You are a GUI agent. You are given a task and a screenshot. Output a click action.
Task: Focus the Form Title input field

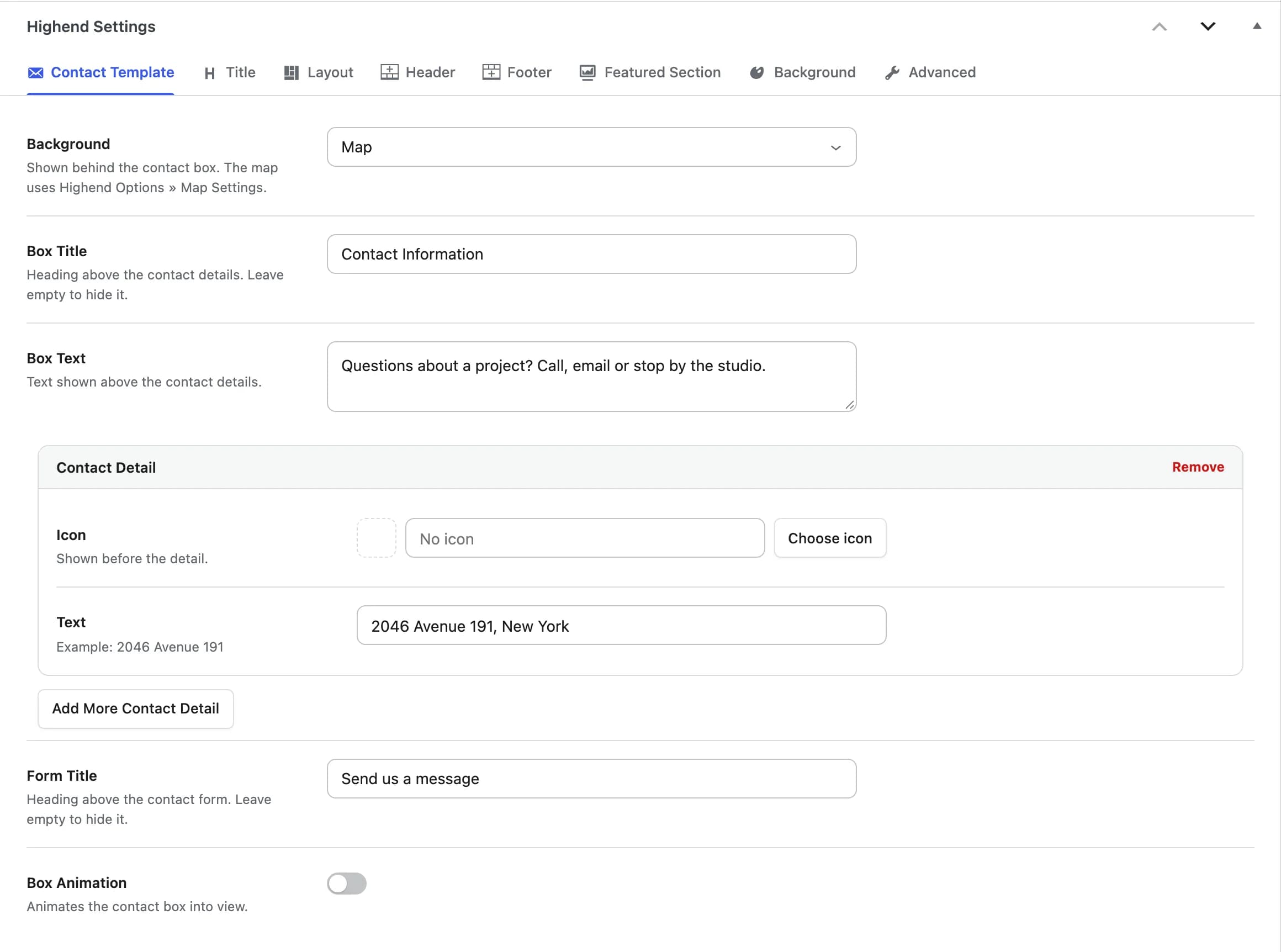point(591,779)
